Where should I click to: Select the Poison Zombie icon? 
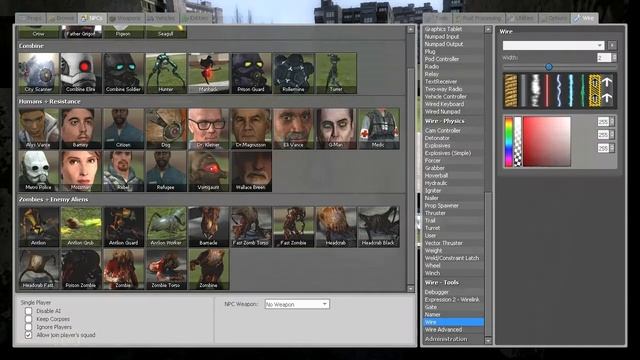point(81,269)
